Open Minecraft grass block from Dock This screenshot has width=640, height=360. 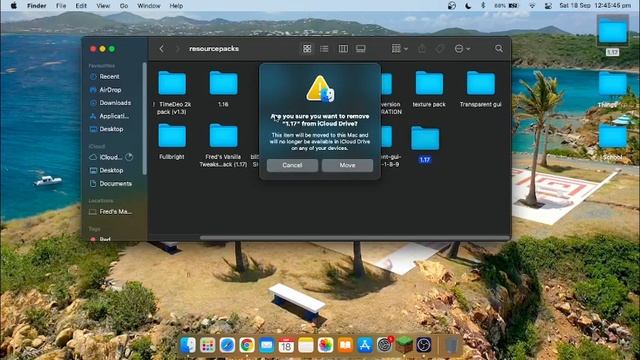[404, 345]
